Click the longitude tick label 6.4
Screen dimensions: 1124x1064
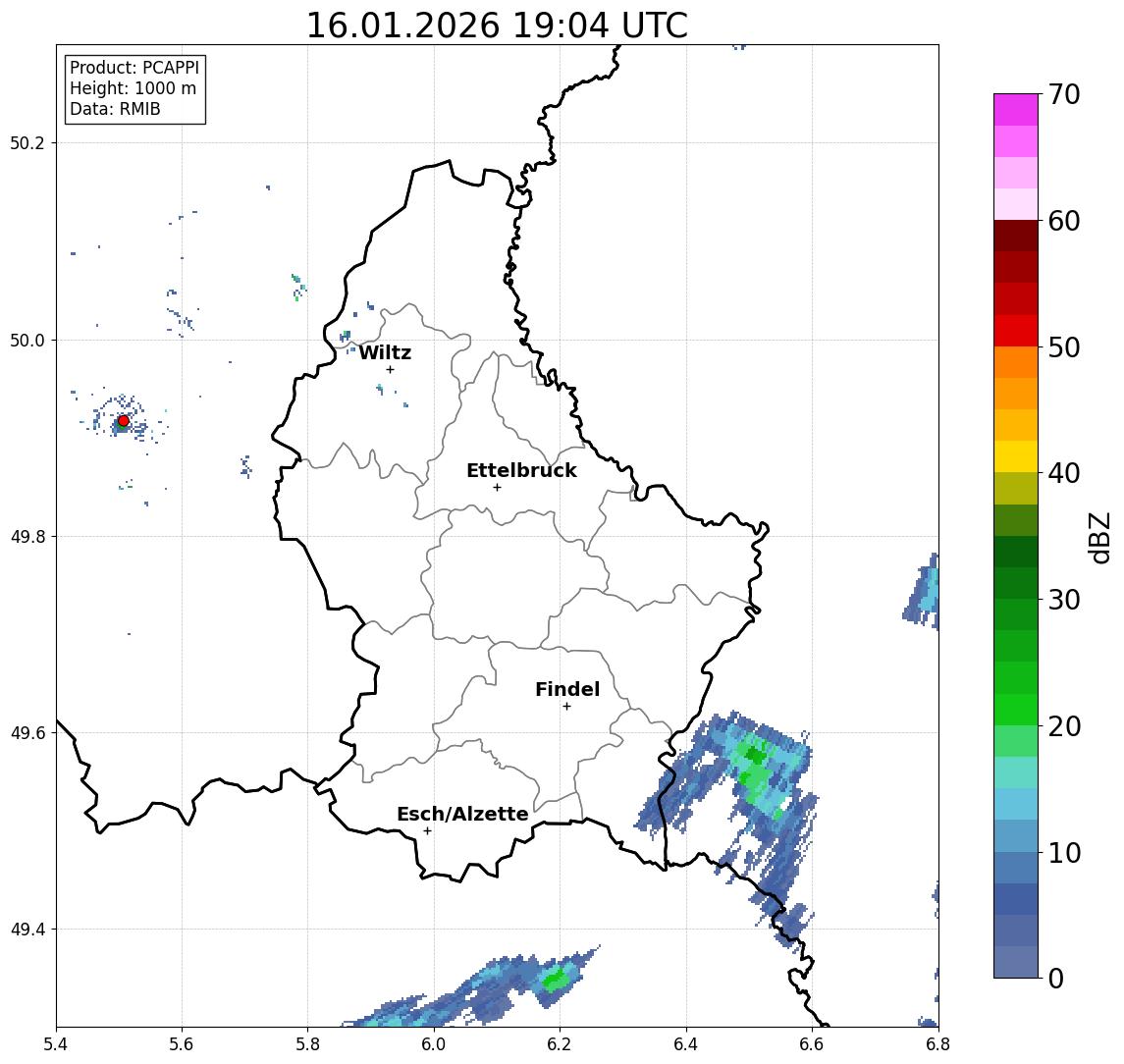(x=686, y=1044)
